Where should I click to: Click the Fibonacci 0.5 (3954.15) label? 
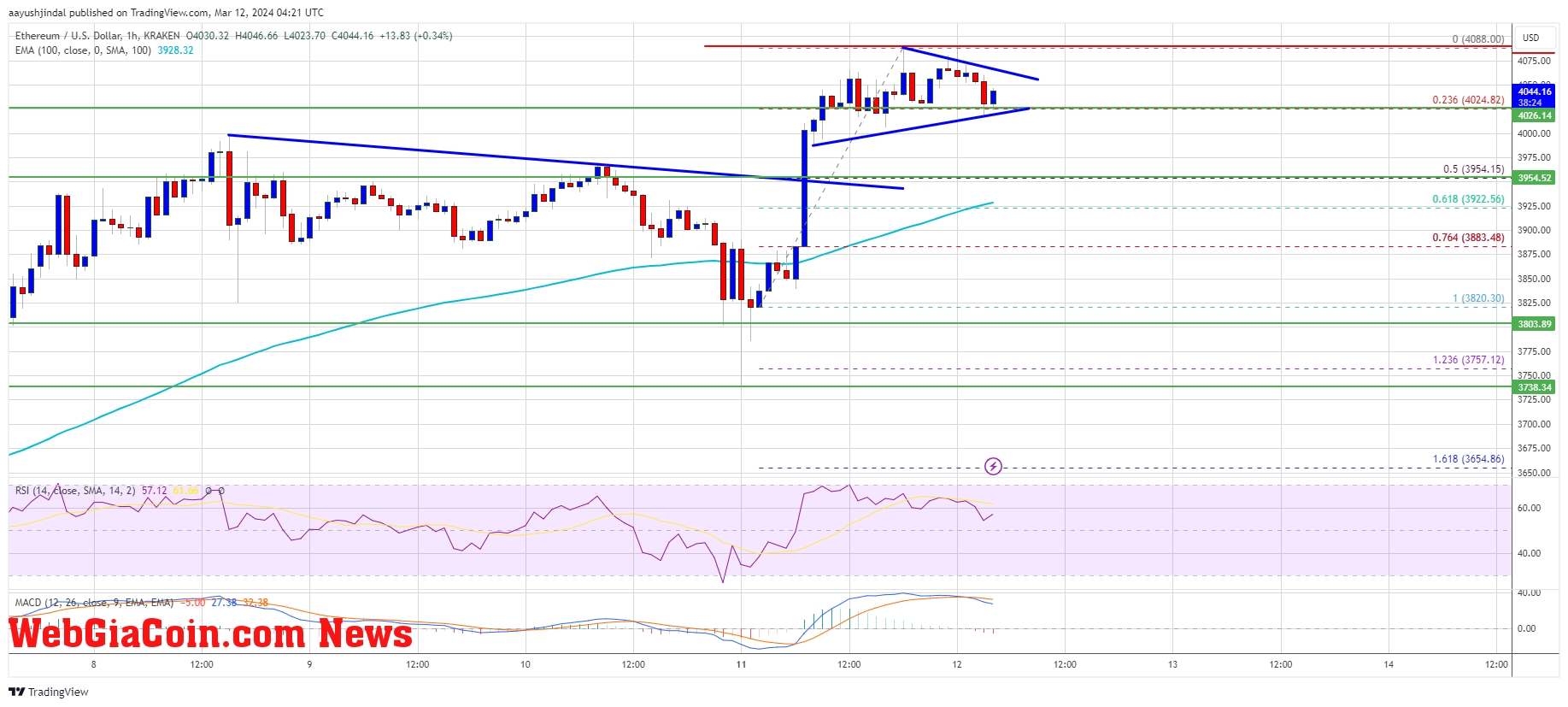coord(1474,169)
